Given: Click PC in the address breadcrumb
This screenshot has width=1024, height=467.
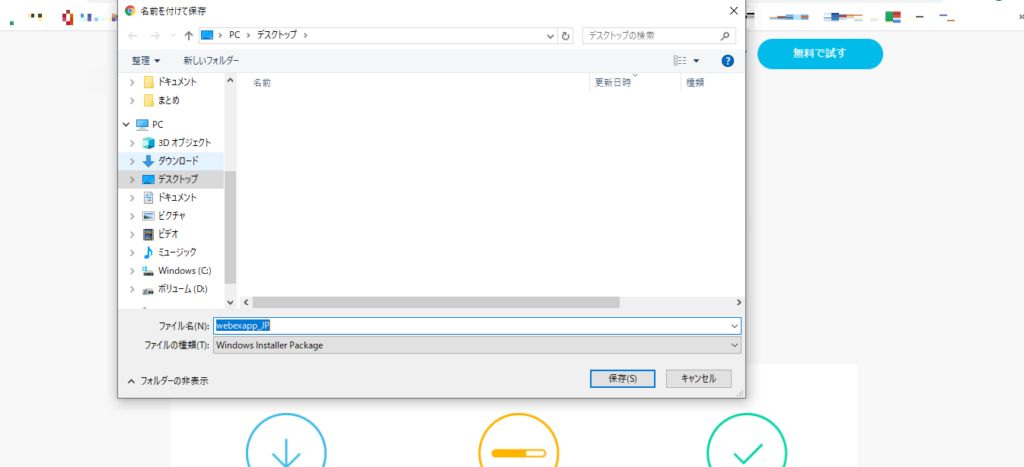Looking at the screenshot, I should 234,35.
